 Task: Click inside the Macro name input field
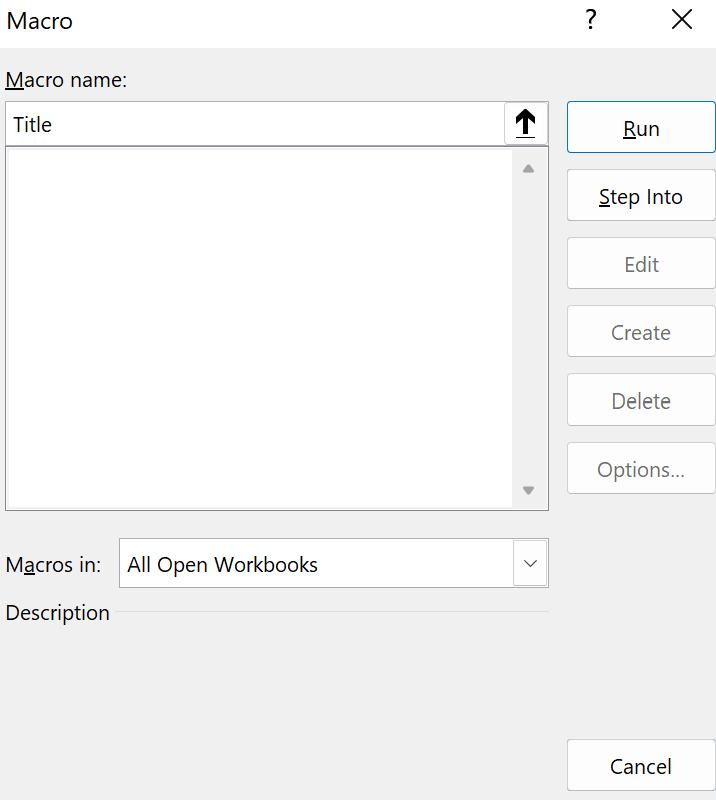click(250, 124)
